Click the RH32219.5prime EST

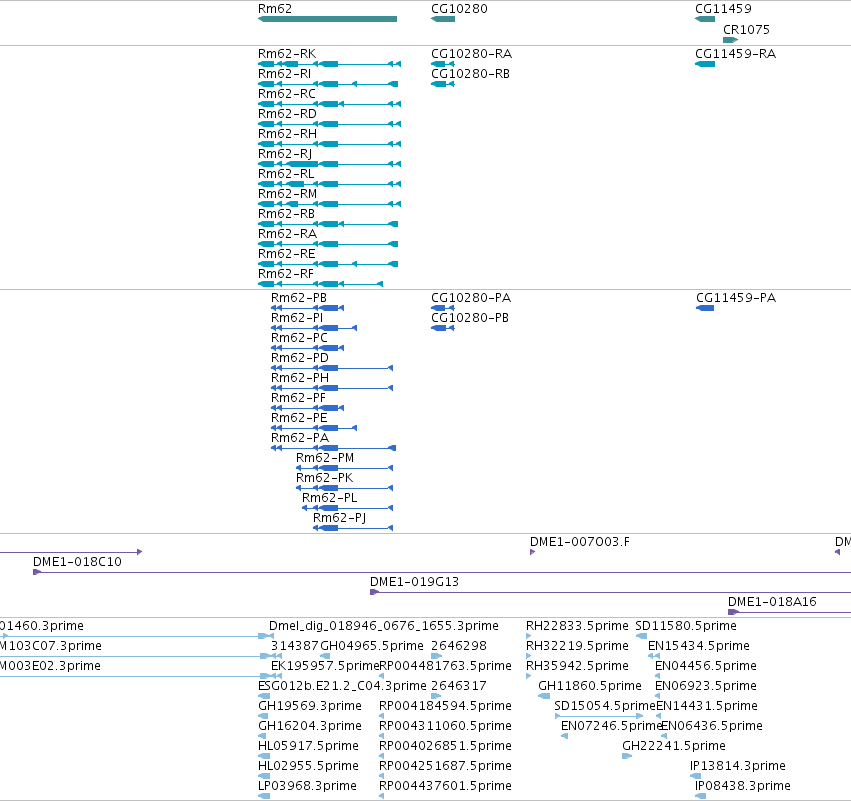click(x=577, y=646)
